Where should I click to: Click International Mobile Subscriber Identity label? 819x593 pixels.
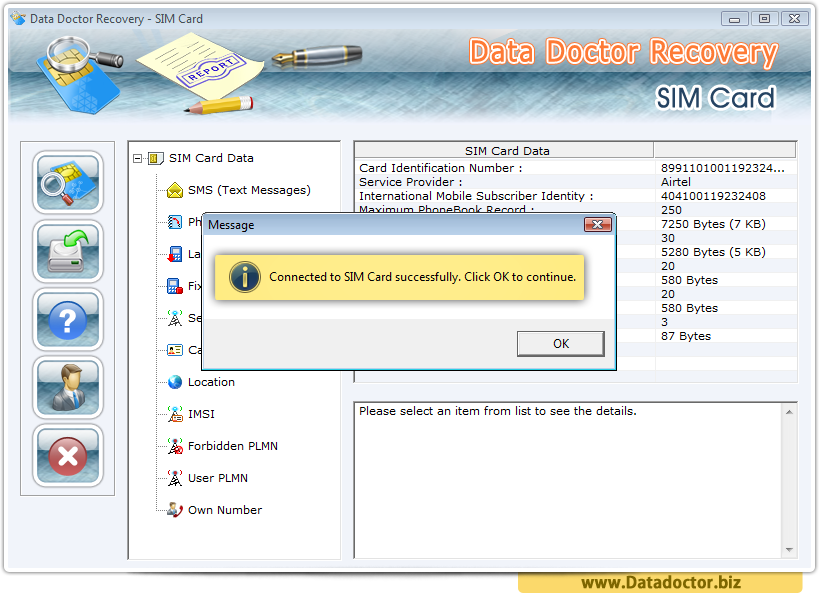(x=476, y=196)
